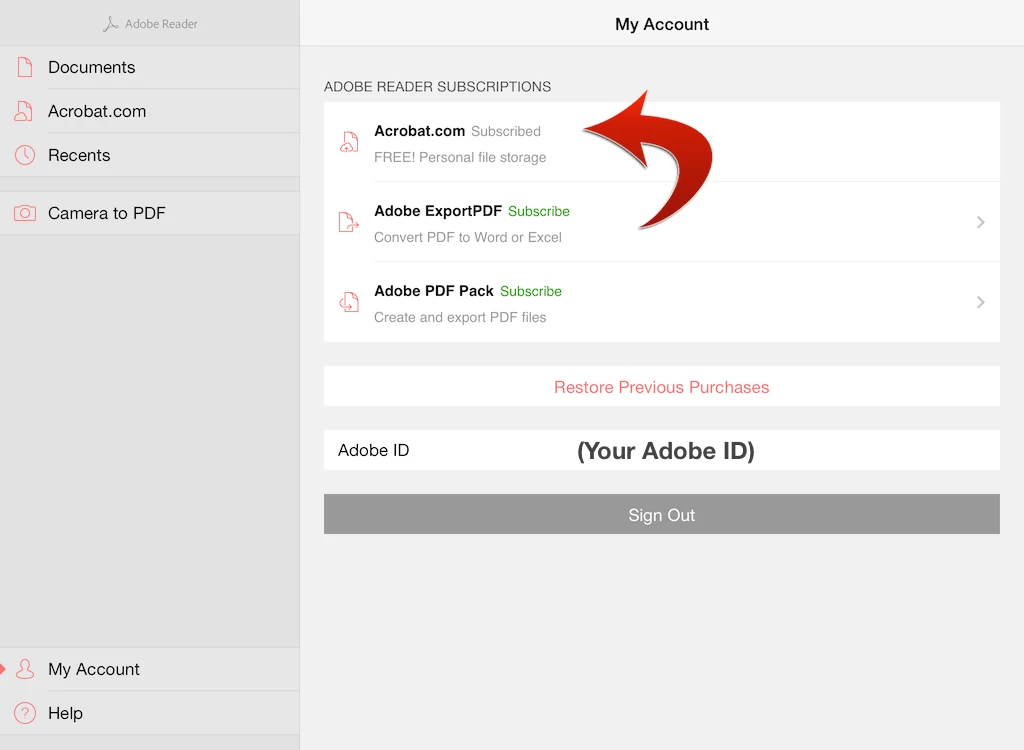Click the Adobe ID label
The image size is (1024, 750).
tap(374, 450)
